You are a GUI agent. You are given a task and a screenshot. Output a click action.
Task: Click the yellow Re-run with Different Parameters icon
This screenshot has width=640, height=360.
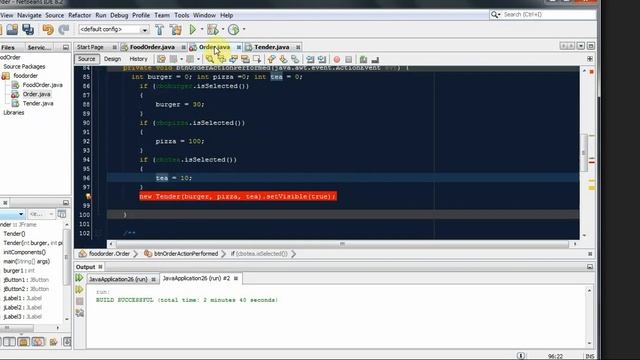79,290
